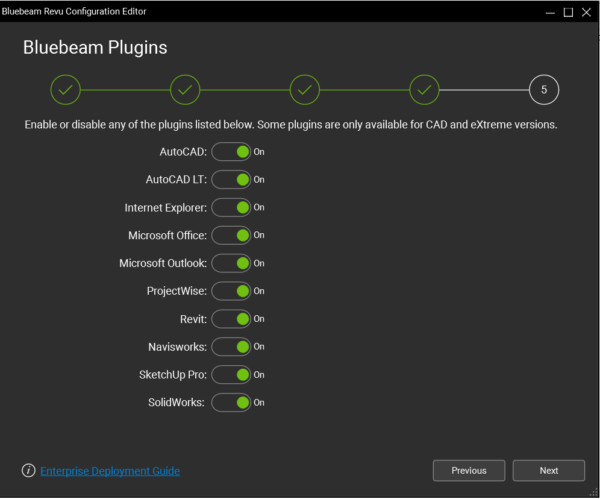
Task: Maximize the Configuration Editor window
Action: (568, 13)
